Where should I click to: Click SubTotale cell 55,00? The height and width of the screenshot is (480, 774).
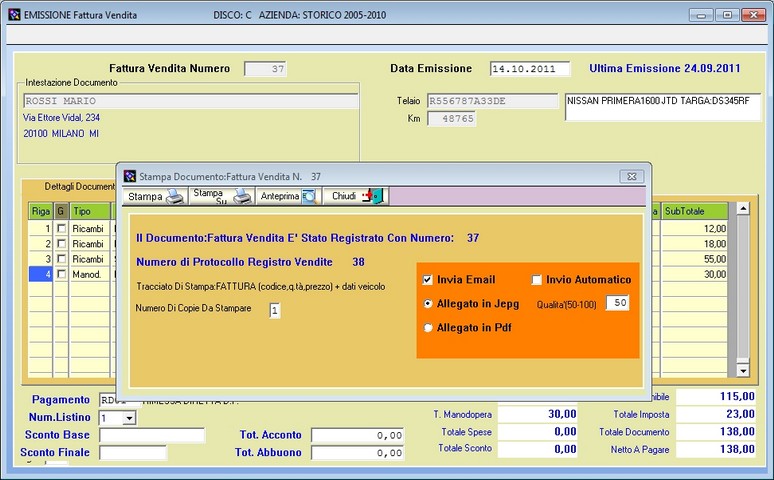coord(695,259)
